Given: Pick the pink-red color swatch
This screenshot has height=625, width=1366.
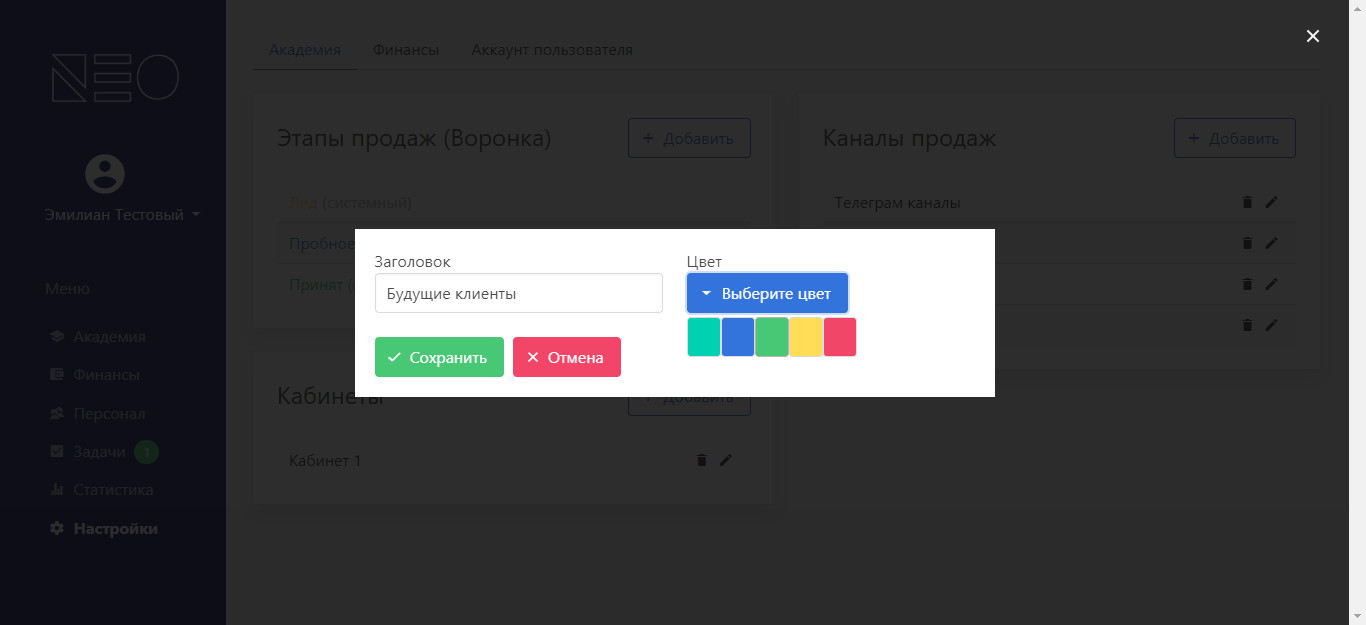Looking at the screenshot, I should point(840,337).
